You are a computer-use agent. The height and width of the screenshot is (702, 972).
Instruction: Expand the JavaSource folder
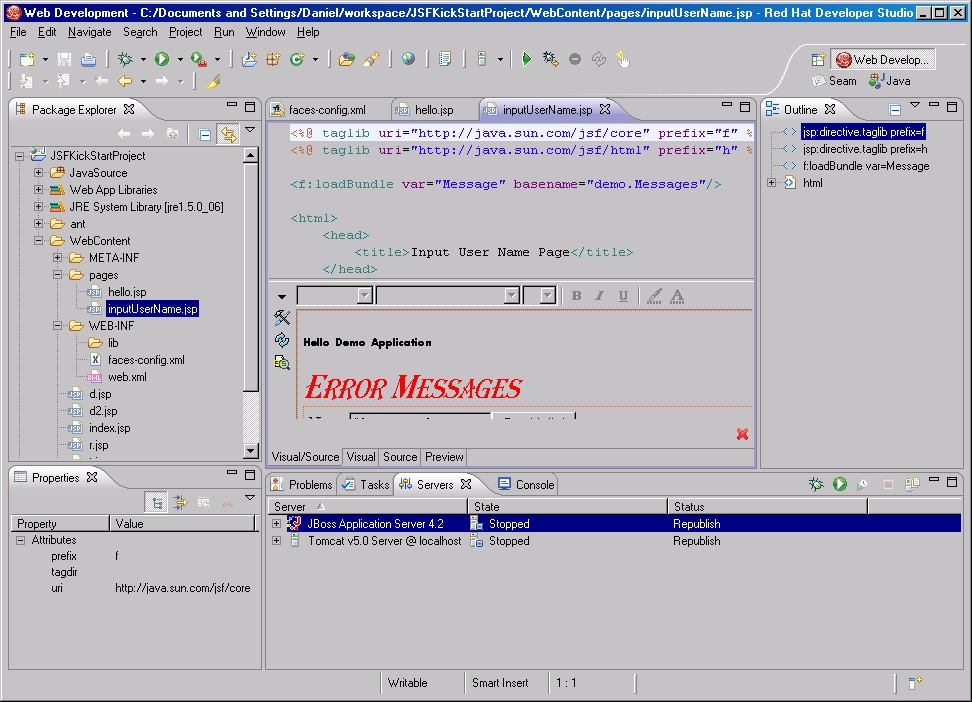click(x=38, y=172)
